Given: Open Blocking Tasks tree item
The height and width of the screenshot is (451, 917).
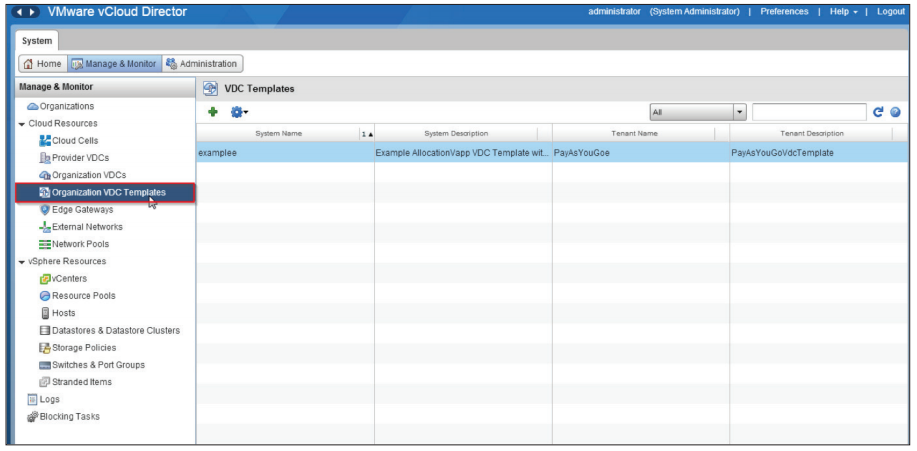Looking at the screenshot, I should click(70, 416).
